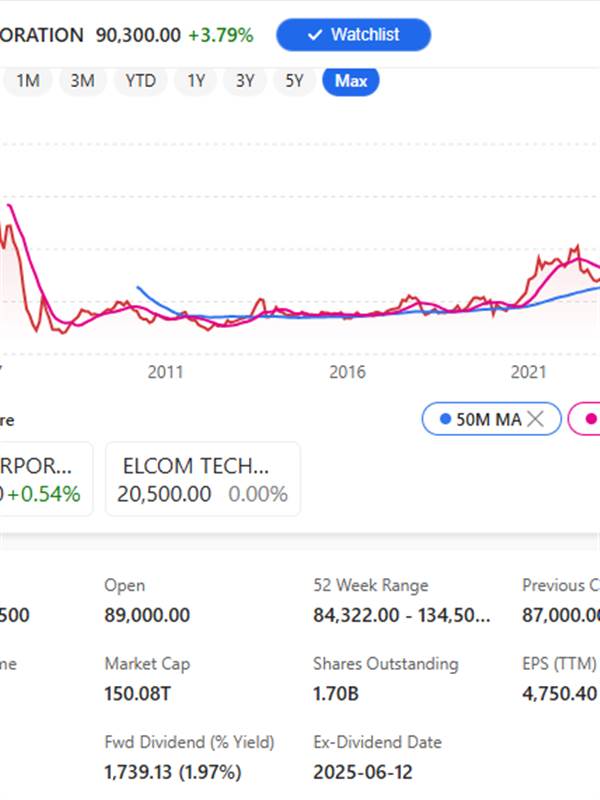Click the pink dot on the second indicator chip
This screenshot has width=600, height=800.
[590, 420]
